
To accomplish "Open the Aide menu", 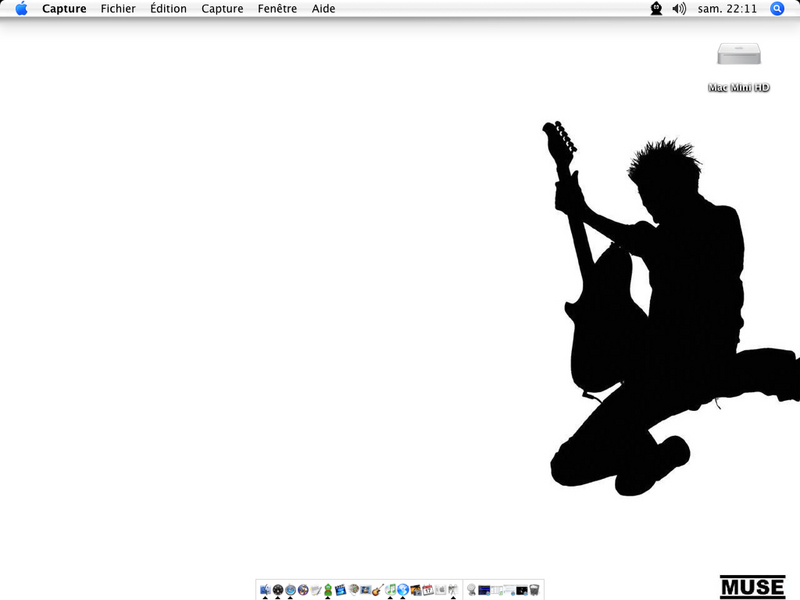I will pyautogui.click(x=323, y=9).
